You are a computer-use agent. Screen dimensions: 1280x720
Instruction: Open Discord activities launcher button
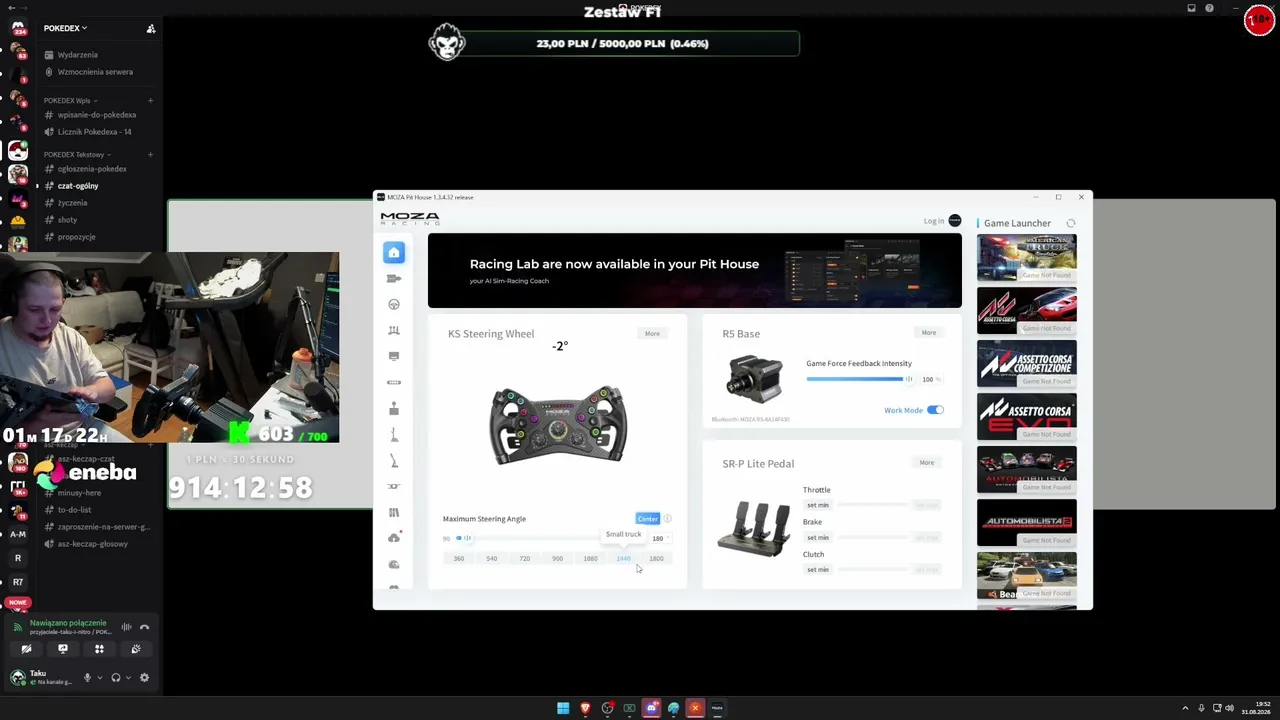[x=99, y=649]
